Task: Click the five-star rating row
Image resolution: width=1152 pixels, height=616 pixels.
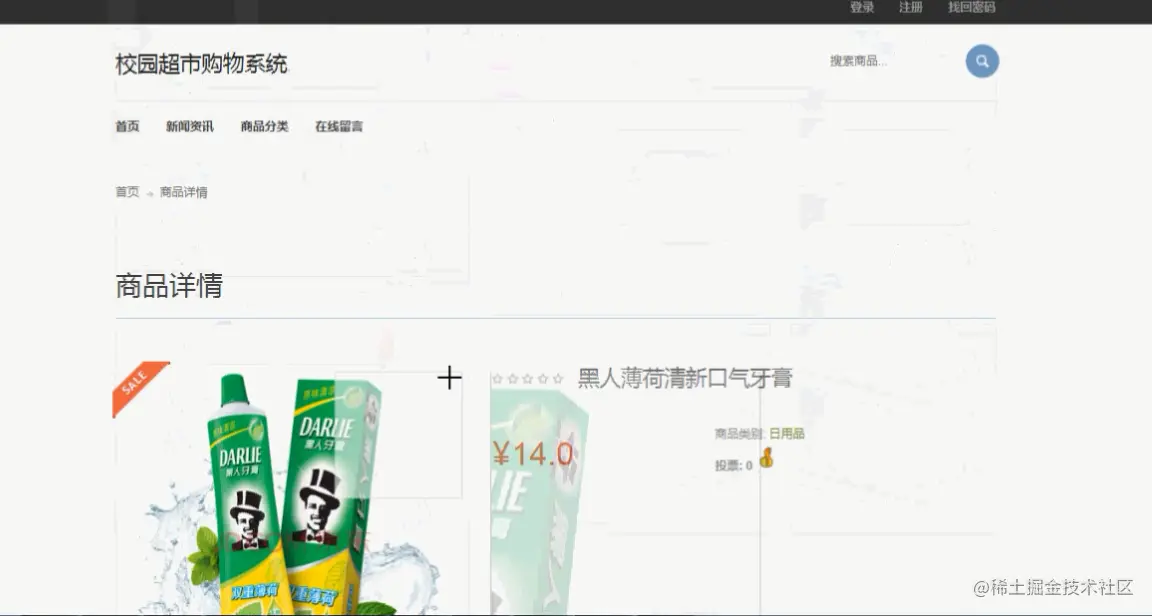Action: click(x=528, y=379)
